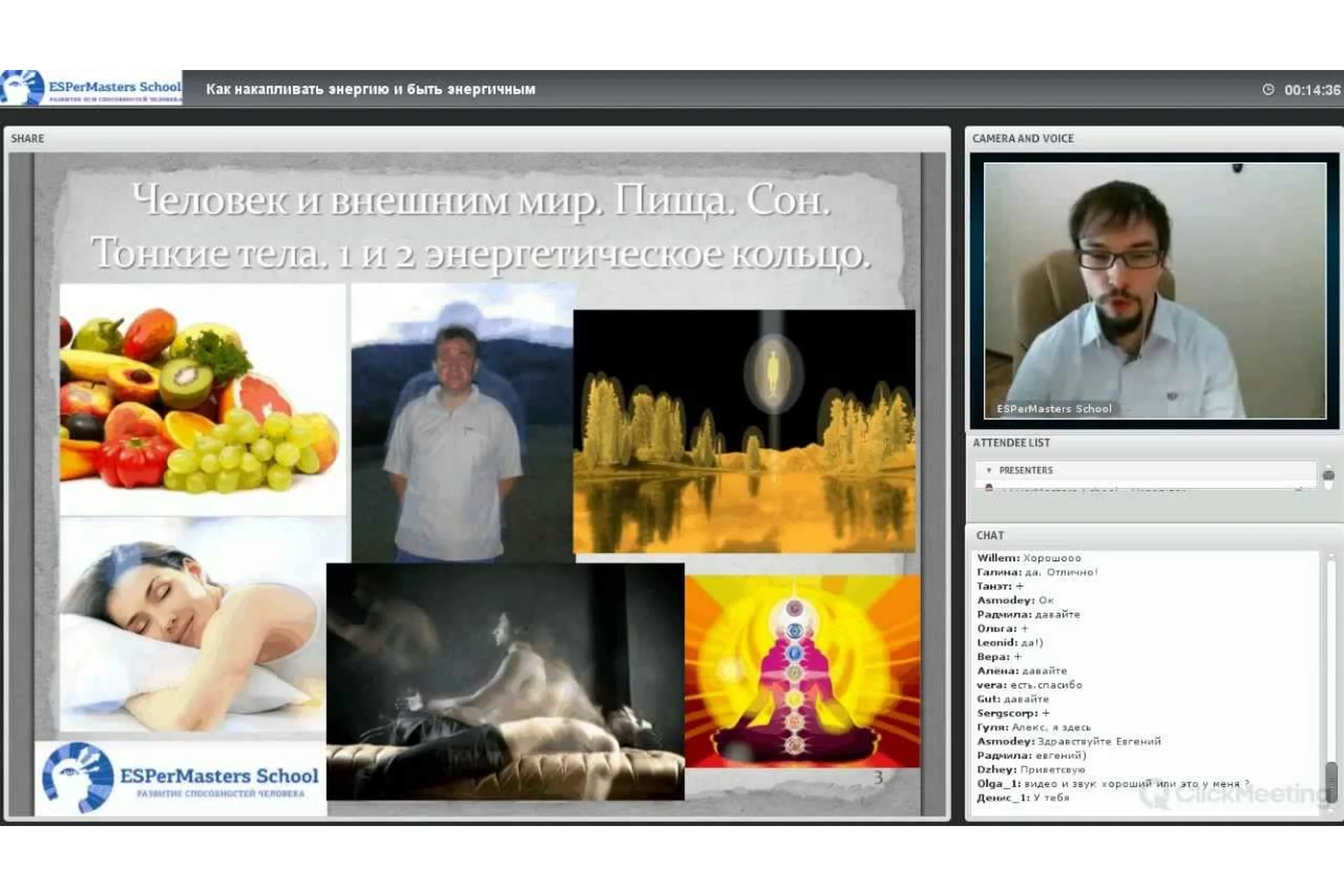Click the golden lake landscape image

click(743, 431)
